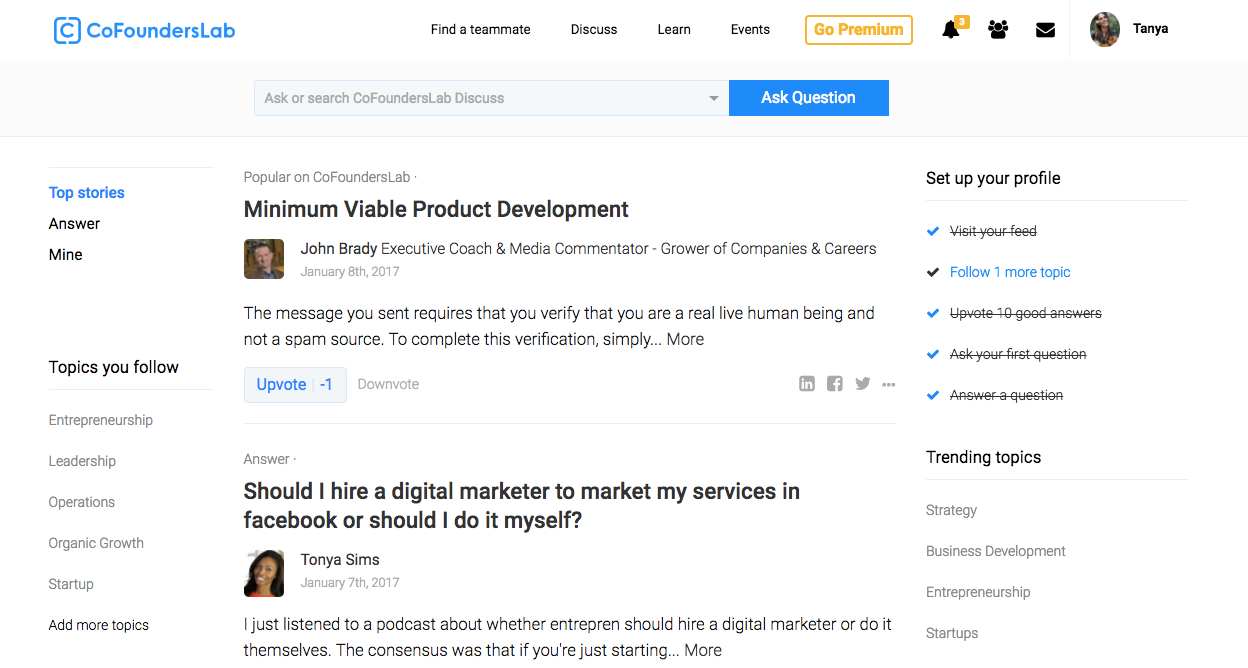Open the messages envelope icon
1248x668 pixels.
(x=1045, y=30)
